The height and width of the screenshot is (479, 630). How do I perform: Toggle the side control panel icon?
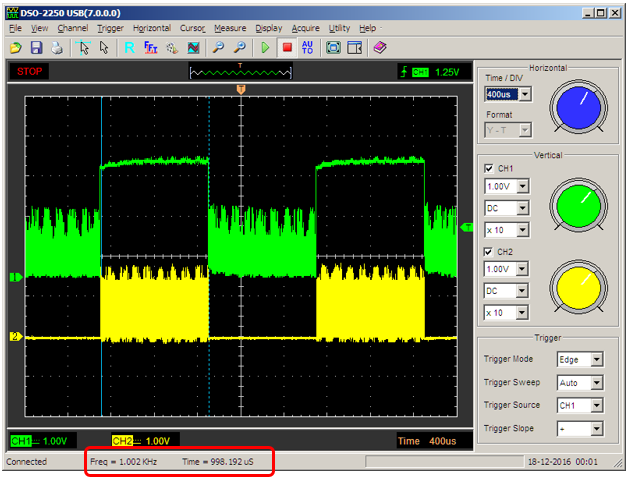click(354, 48)
